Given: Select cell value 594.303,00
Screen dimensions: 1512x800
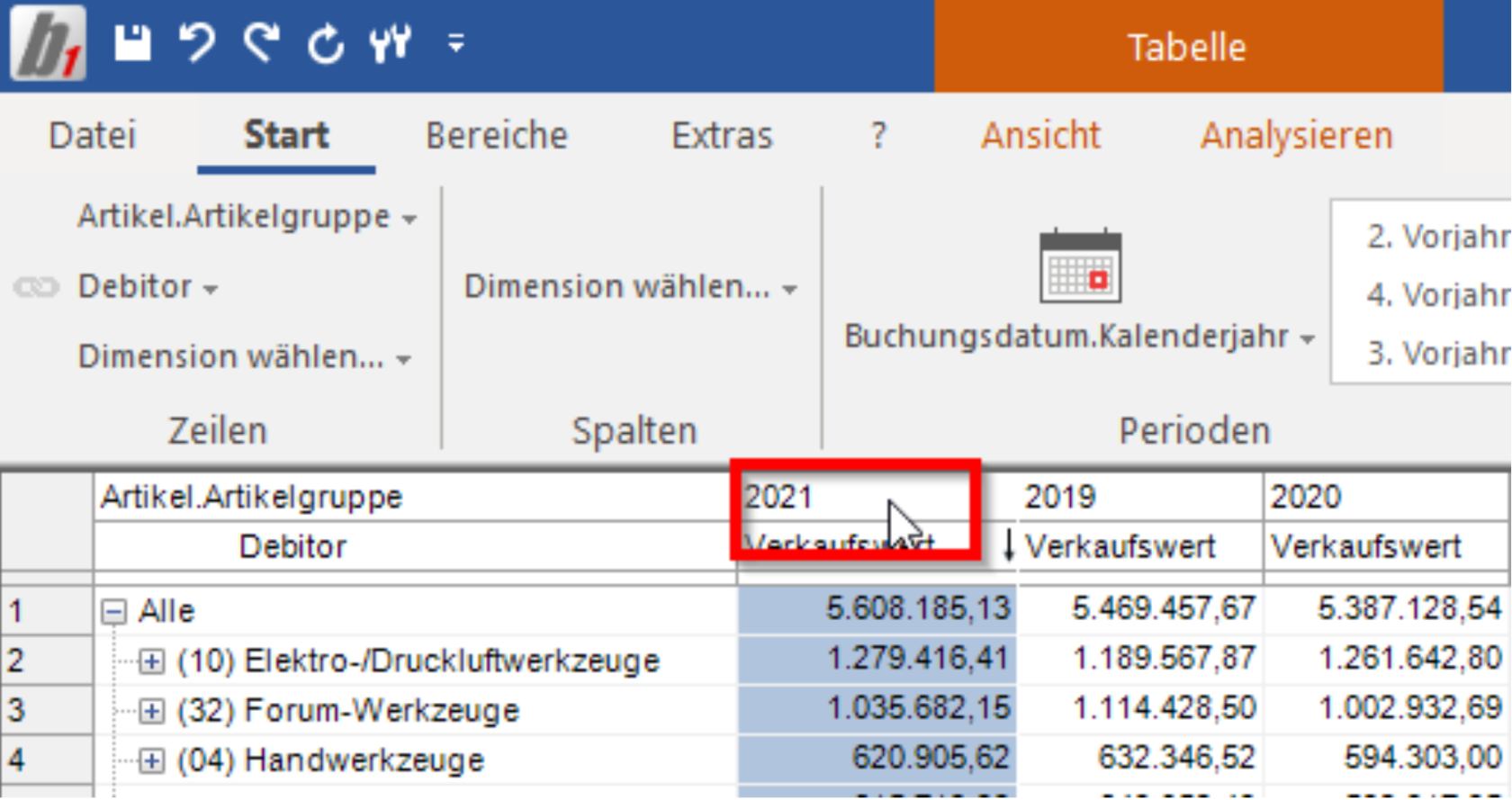Looking at the screenshot, I should 1386,758.
